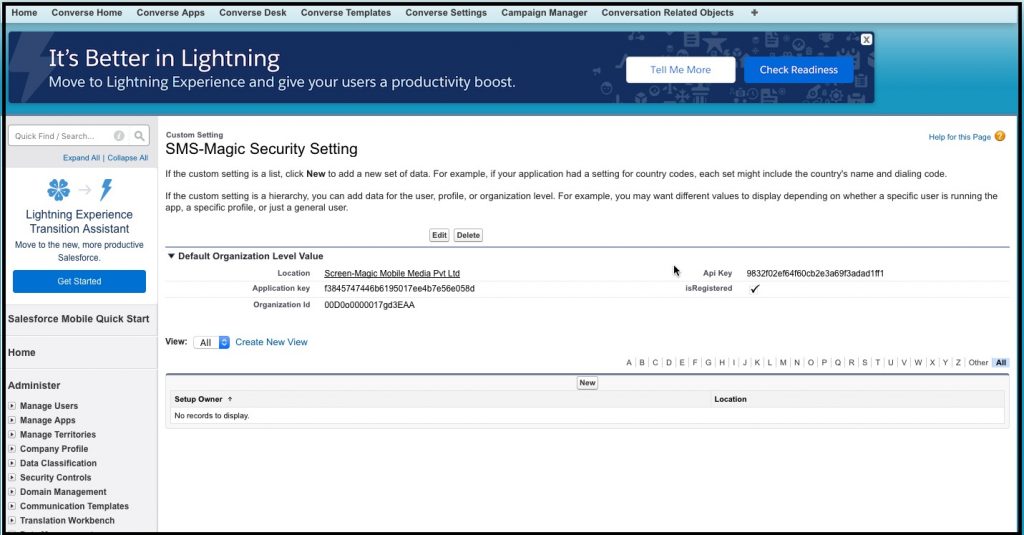Click the Location column header

click(730, 399)
